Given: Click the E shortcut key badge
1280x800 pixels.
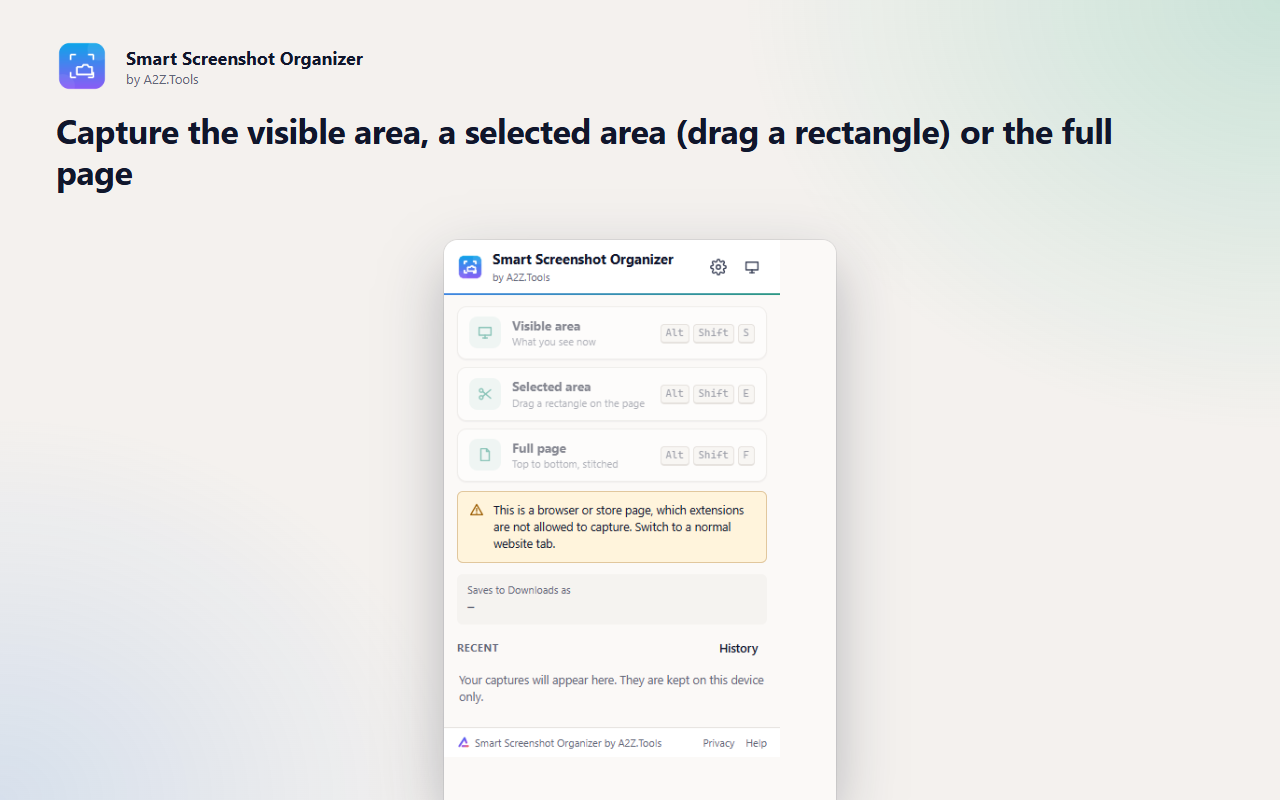Looking at the screenshot, I should click(746, 394).
